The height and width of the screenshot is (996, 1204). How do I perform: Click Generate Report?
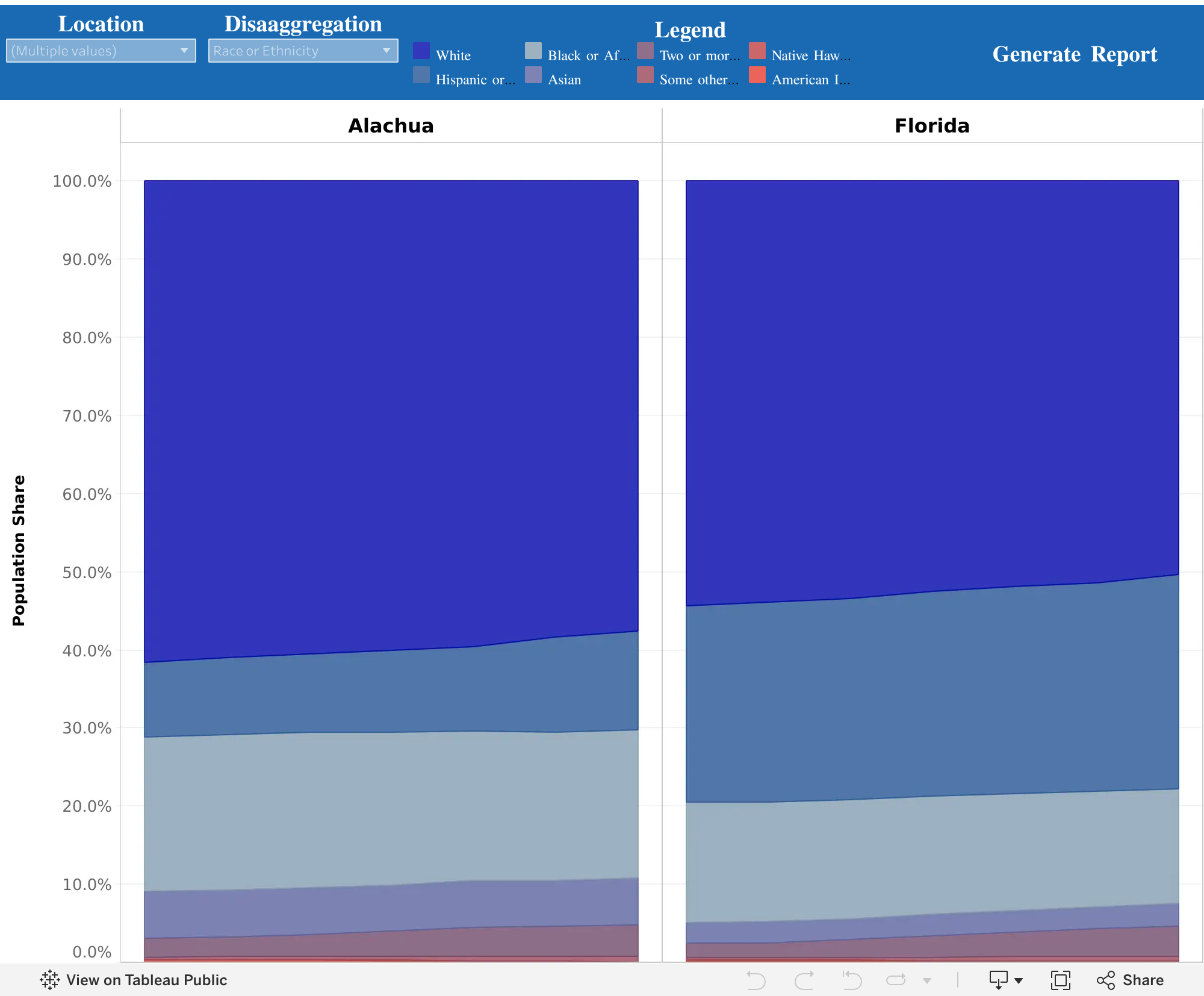pyautogui.click(x=1075, y=54)
